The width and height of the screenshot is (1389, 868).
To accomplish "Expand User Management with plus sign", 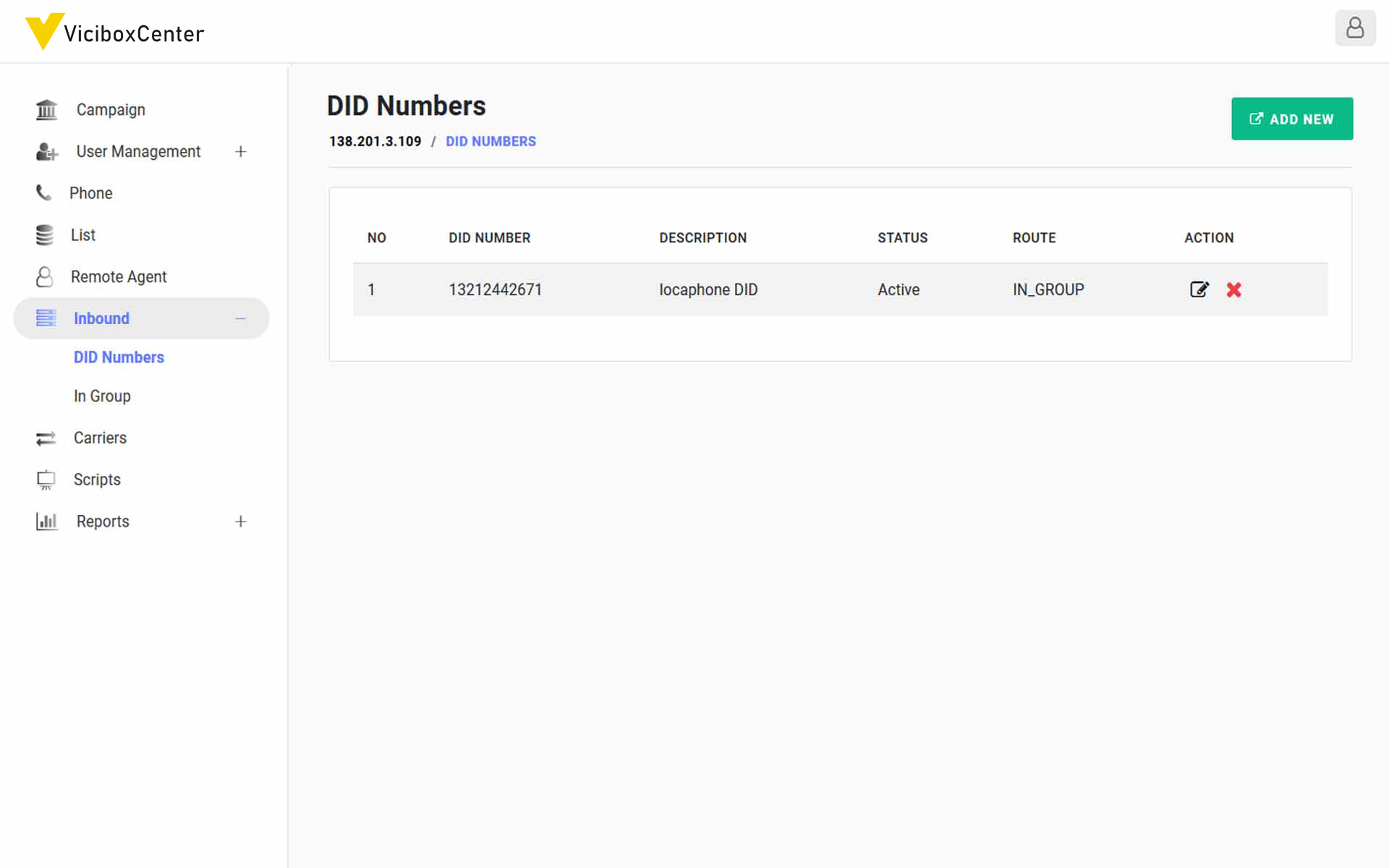I will pyautogui.click(x=240, y=151).
